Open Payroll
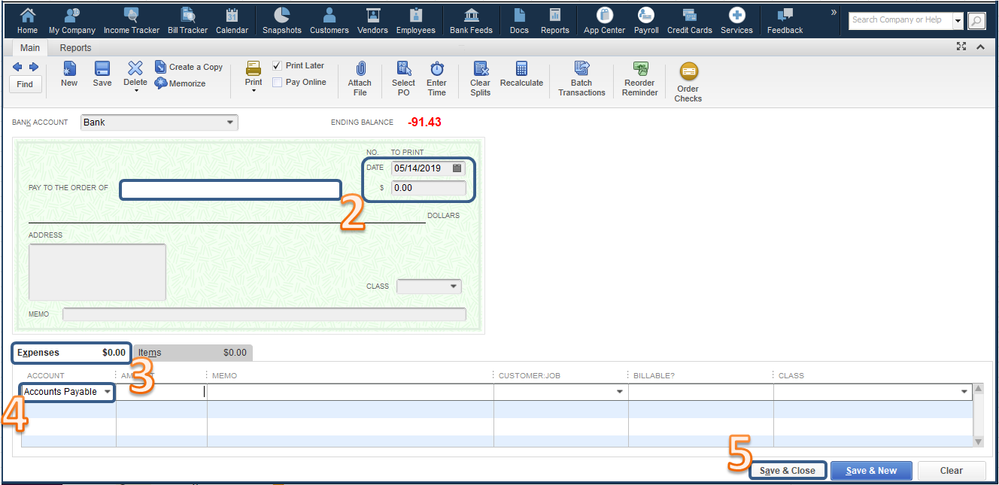Viewport: 999px width, 485px height. [x=646, y=20]
